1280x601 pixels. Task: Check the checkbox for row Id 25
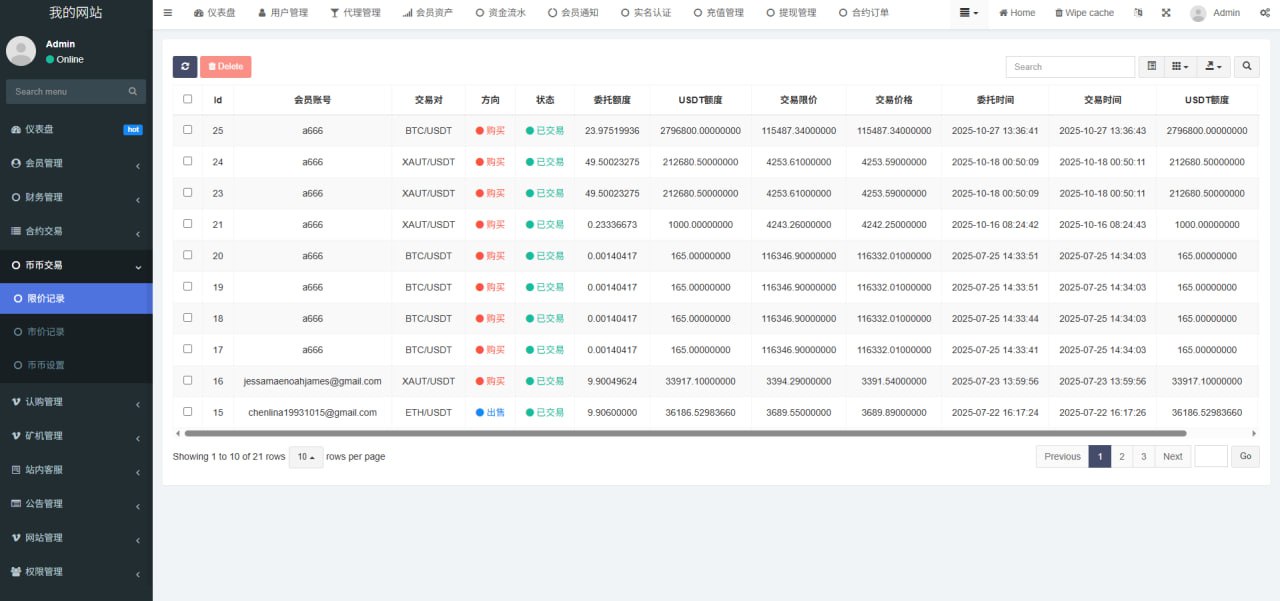(187, 130)
